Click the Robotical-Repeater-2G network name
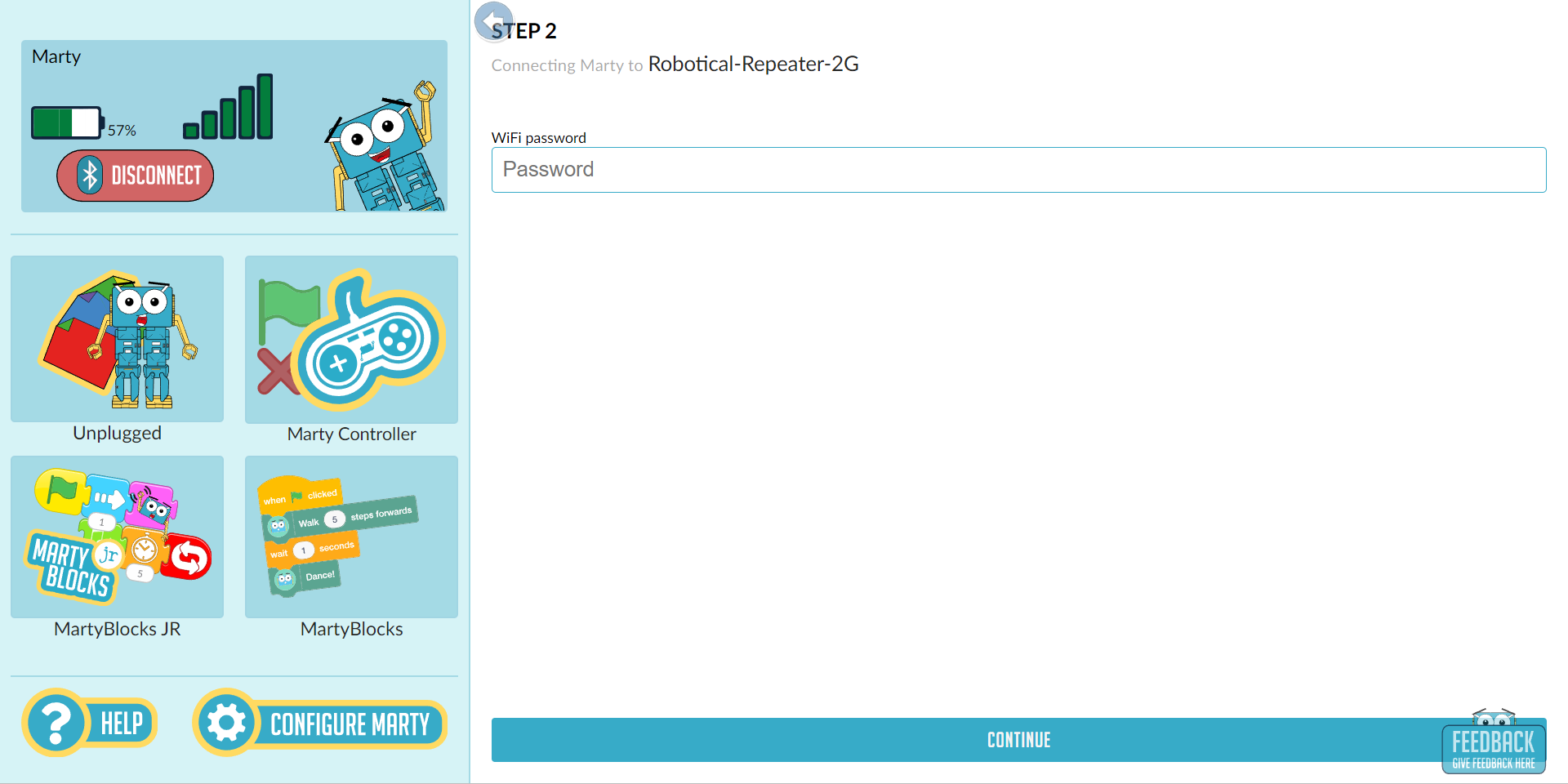 point(753,64)
